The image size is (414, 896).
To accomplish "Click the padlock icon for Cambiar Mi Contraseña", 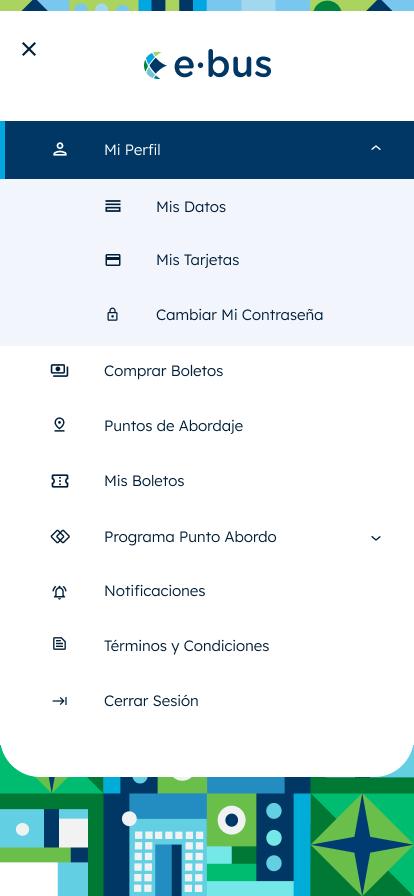I will 113,314.
